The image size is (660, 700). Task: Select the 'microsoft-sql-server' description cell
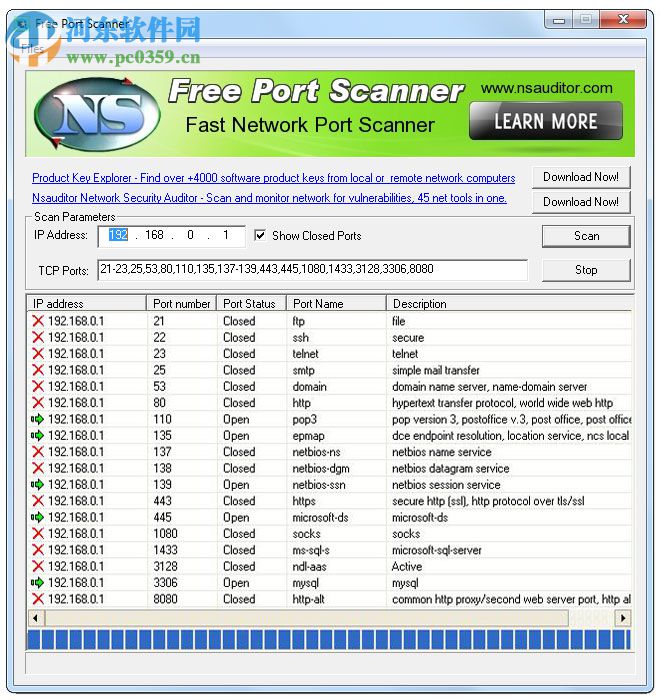pyautogui.click(x=437, y=550)
